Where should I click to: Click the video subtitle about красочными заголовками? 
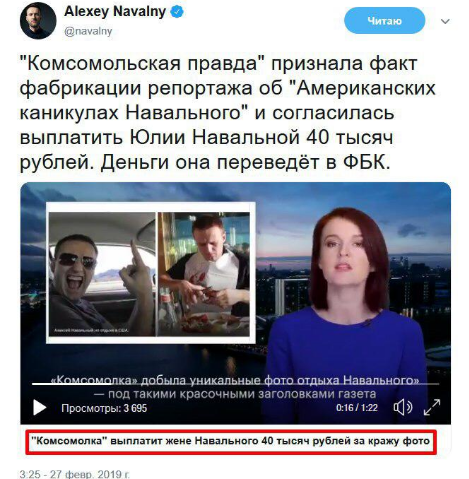(x=235, y=394)
